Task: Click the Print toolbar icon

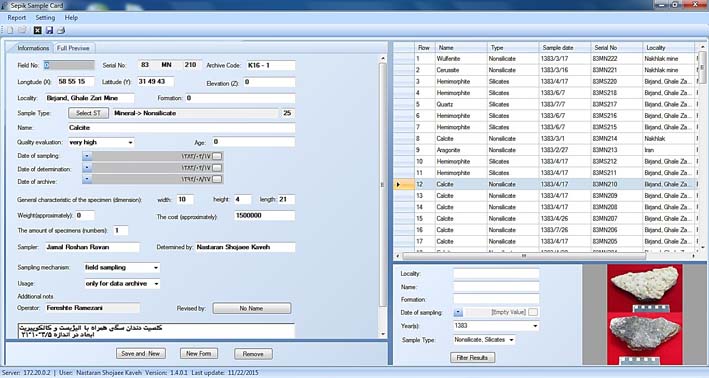Action: (61, 30)
